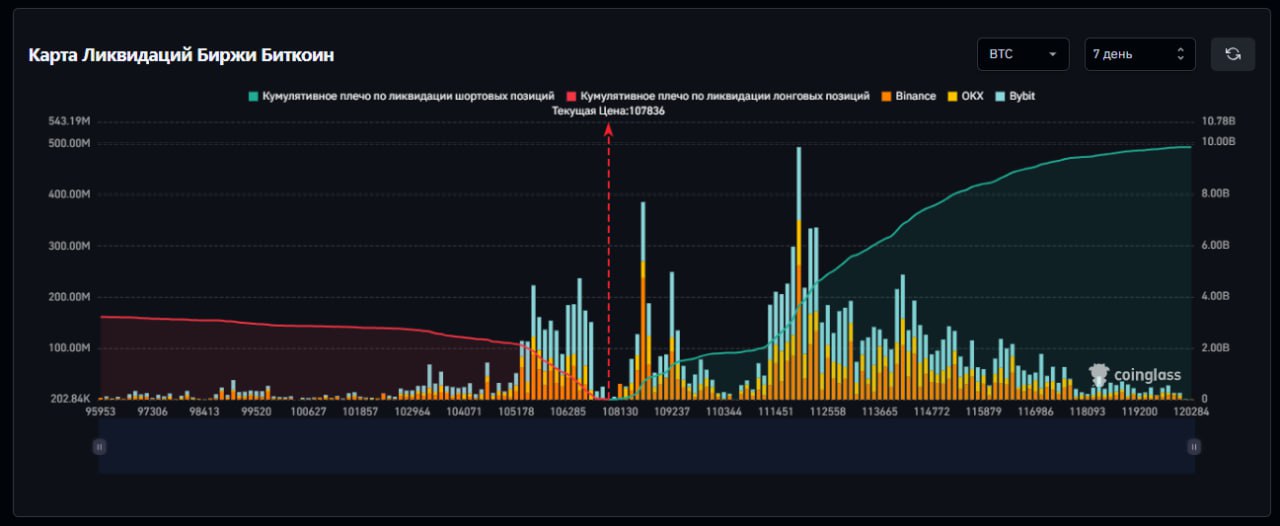This screenshot has width=1280, height=526.
Task: Click the light blue Bybit legend marker
Action: [1002, 96]
